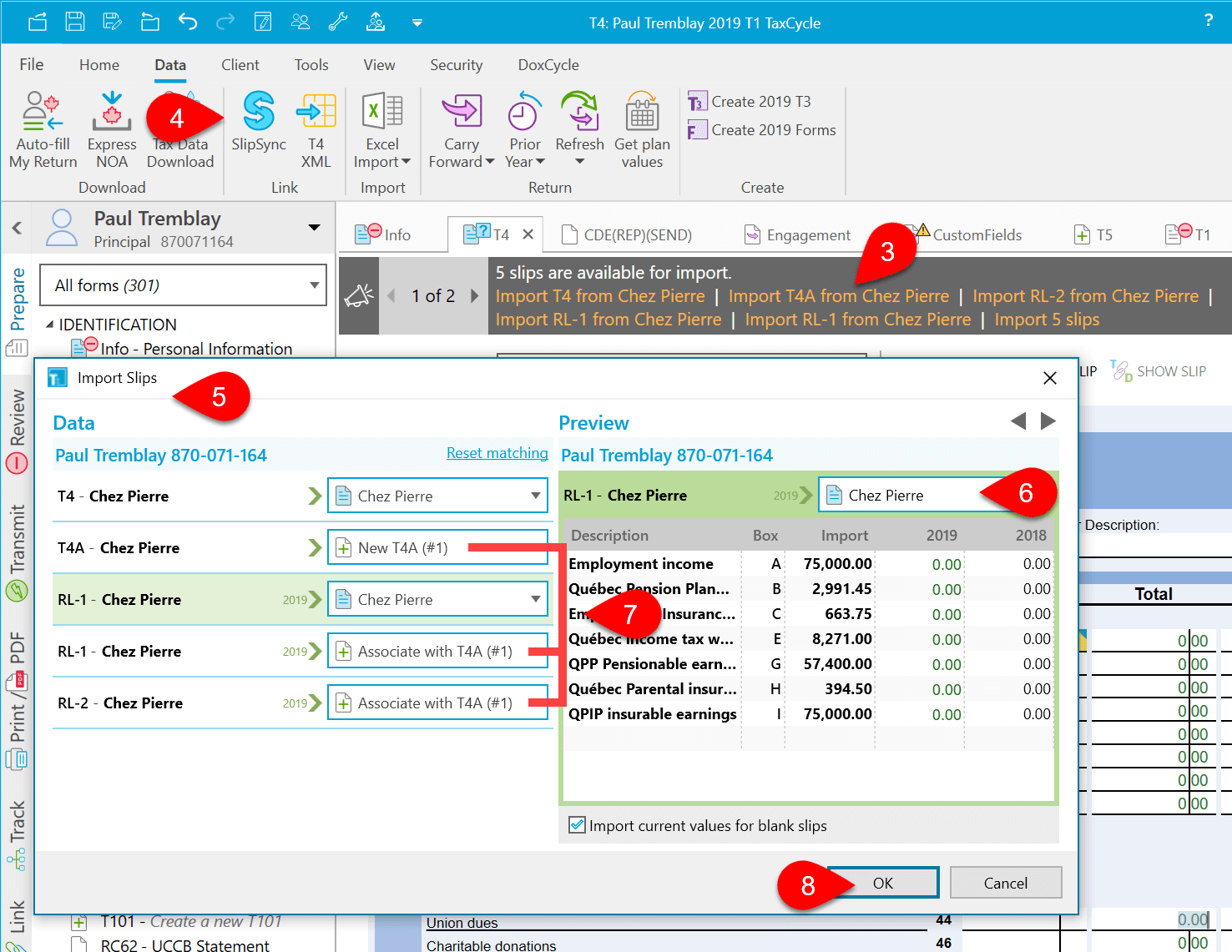Switch to the DoxCycle ribbon tab
The image size is (1232, 952).
click(548, 64)
